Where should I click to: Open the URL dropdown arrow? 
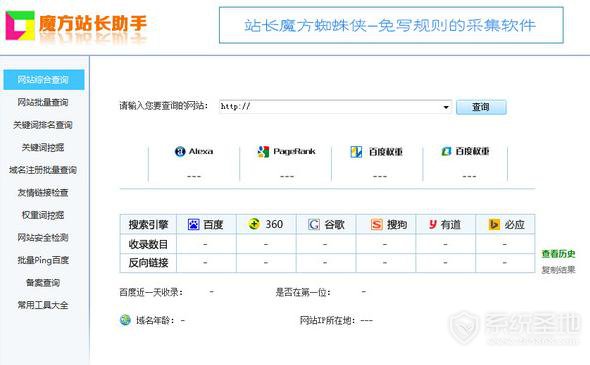[x=446, y=107]
